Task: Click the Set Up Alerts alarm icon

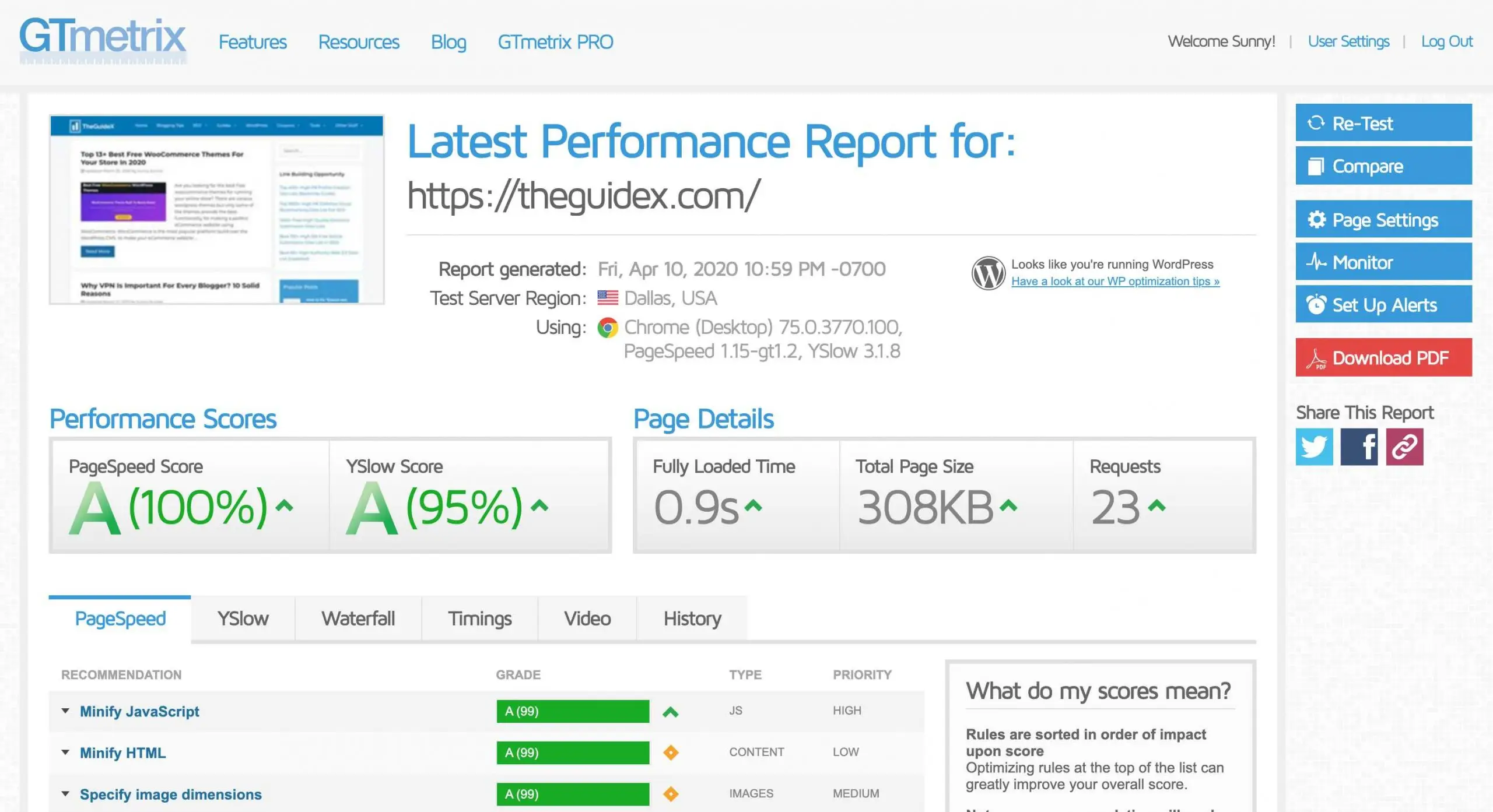Action: 1317,304
